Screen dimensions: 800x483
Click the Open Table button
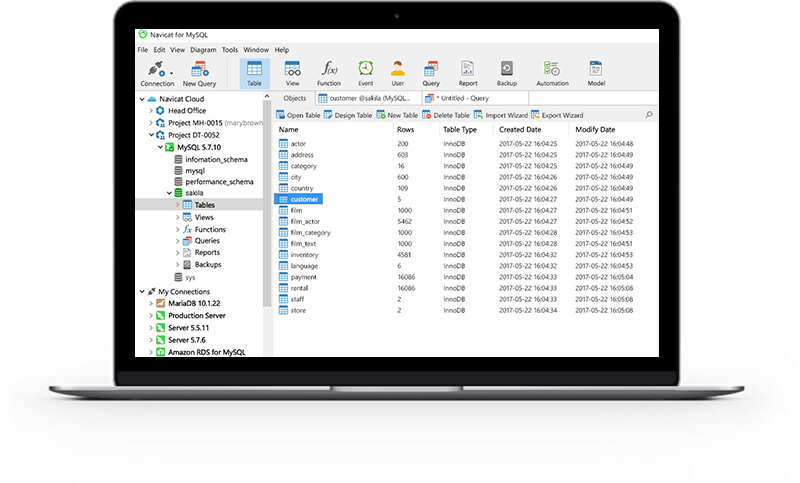click(x=298, y=115)
